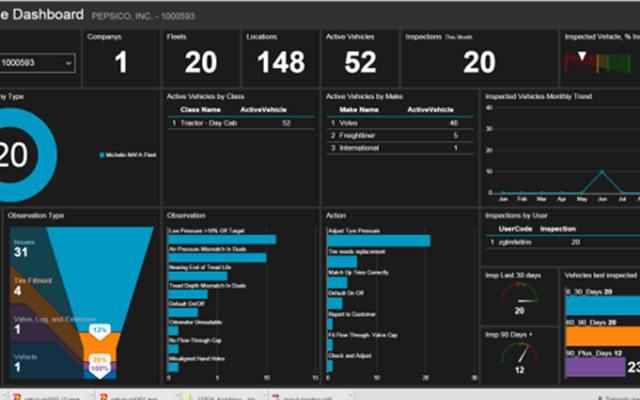Select the Match Up Tires Correctly bar
Viewport: 640px width, 400px height.
337,282
